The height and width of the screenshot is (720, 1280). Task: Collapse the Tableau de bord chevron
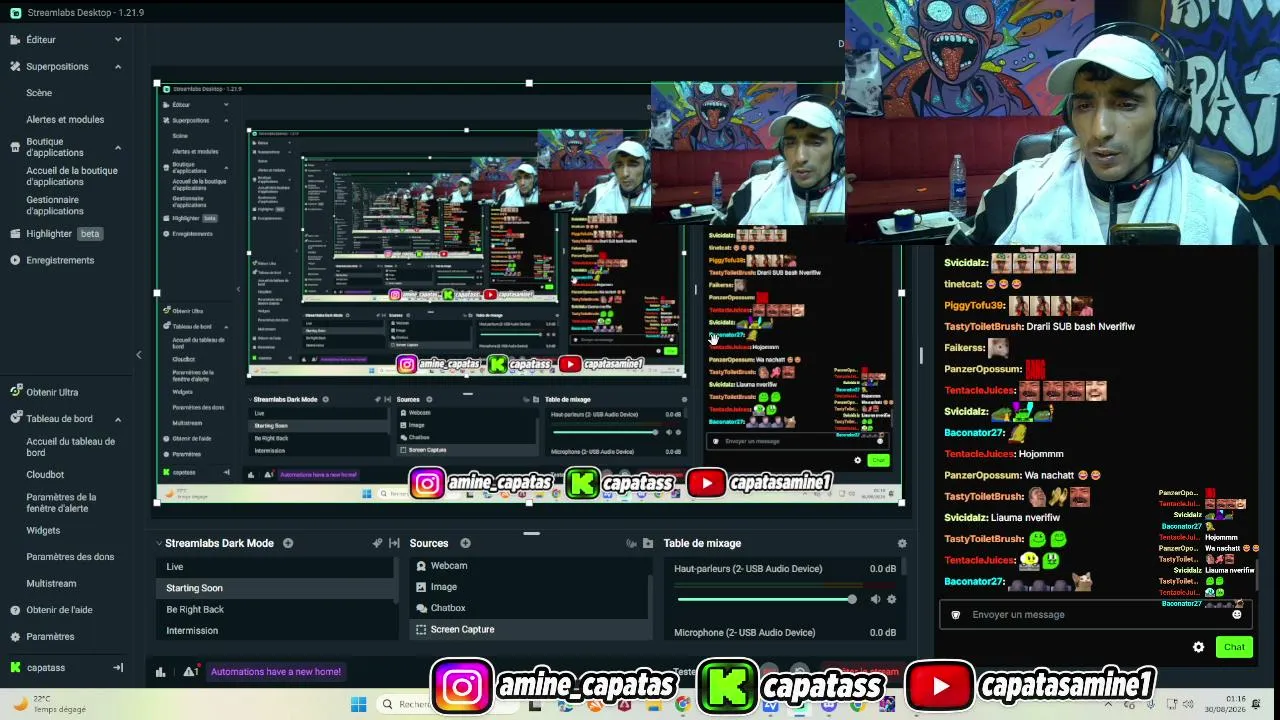(118, 419)
